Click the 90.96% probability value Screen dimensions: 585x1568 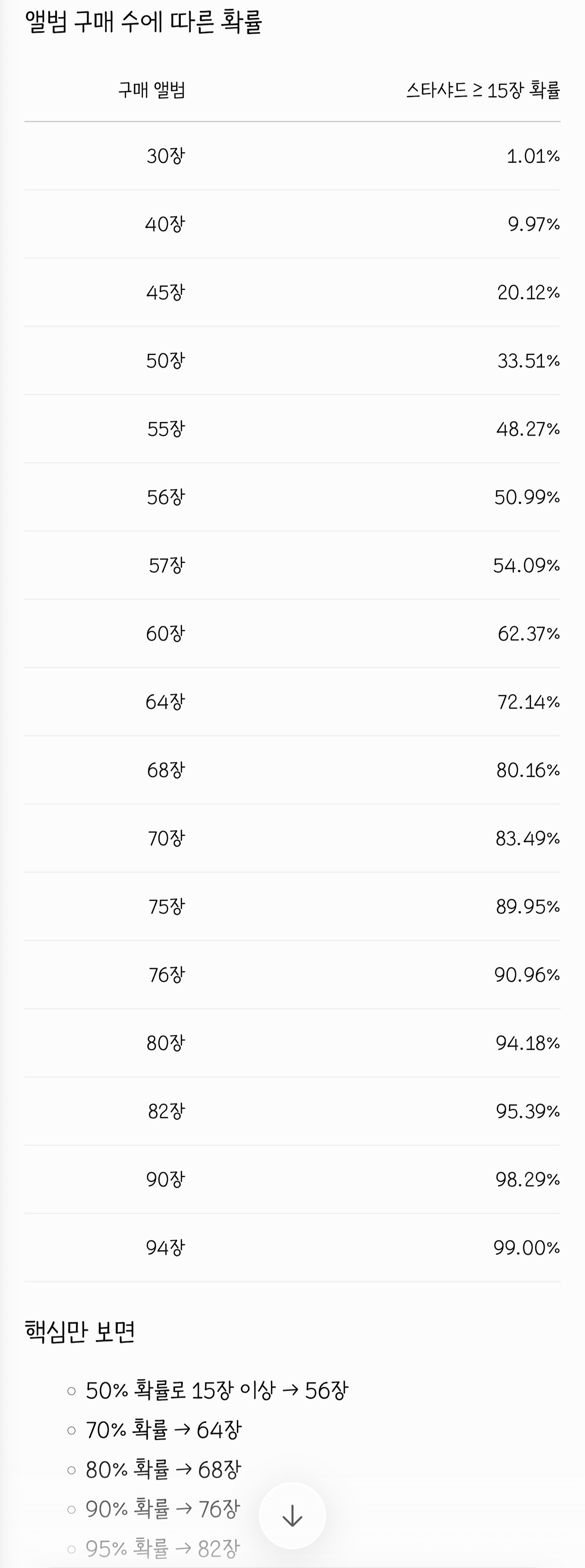coord(527,974)
